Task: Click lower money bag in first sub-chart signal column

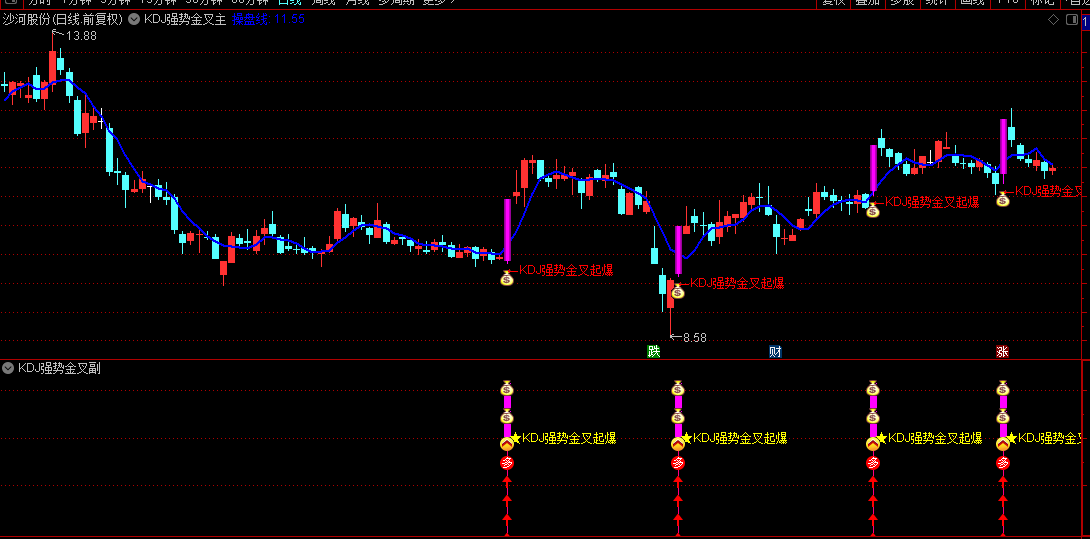Action: (x=507, y=417)
